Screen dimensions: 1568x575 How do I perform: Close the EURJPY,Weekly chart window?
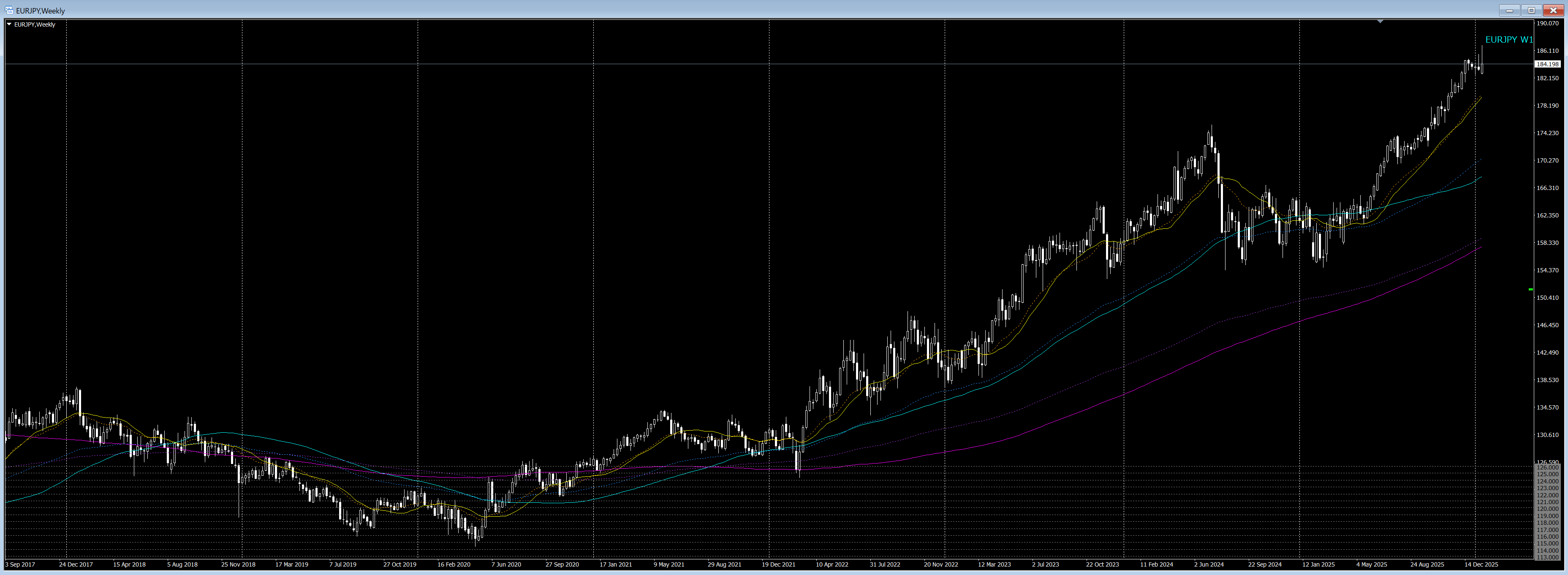click(1553, 11)
